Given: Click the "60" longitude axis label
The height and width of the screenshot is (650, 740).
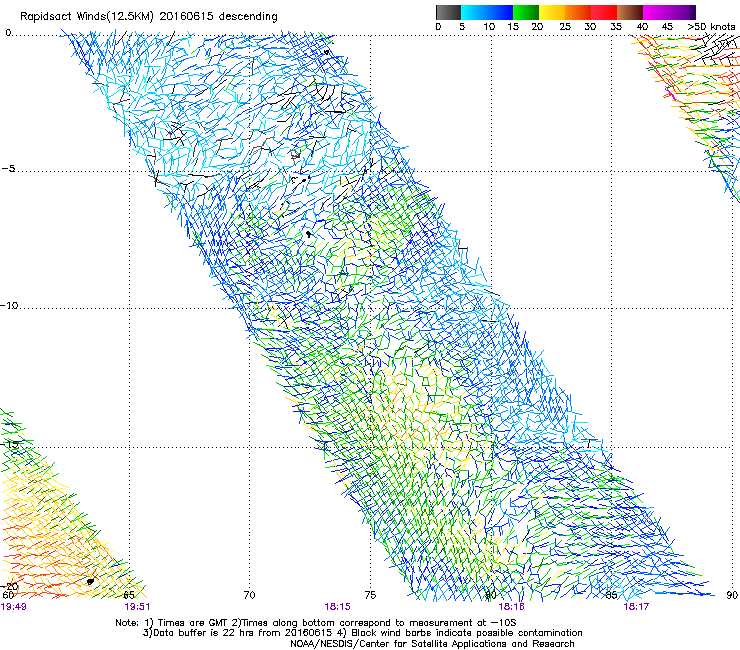Looking at the screenshot, I should (8, 595).
